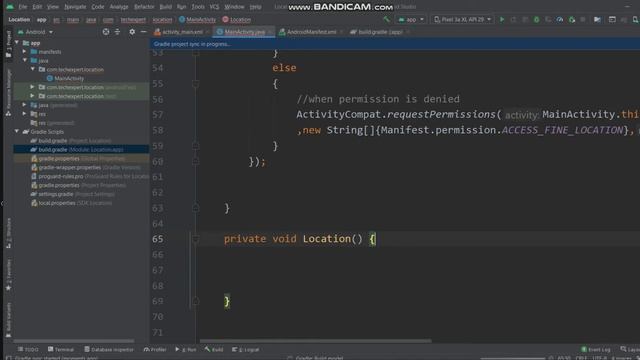The width and height of the screenshot is (640, 360).
Task: Click the project panel horizontal scrollbar
Action: click(74, 341)
